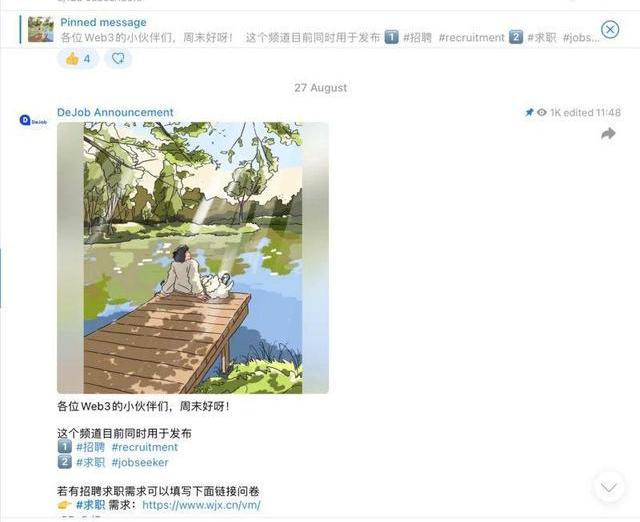Toggle the thumbs-up reaction with 4
Screen dimensions: 640x522
(x=78, y=59)
